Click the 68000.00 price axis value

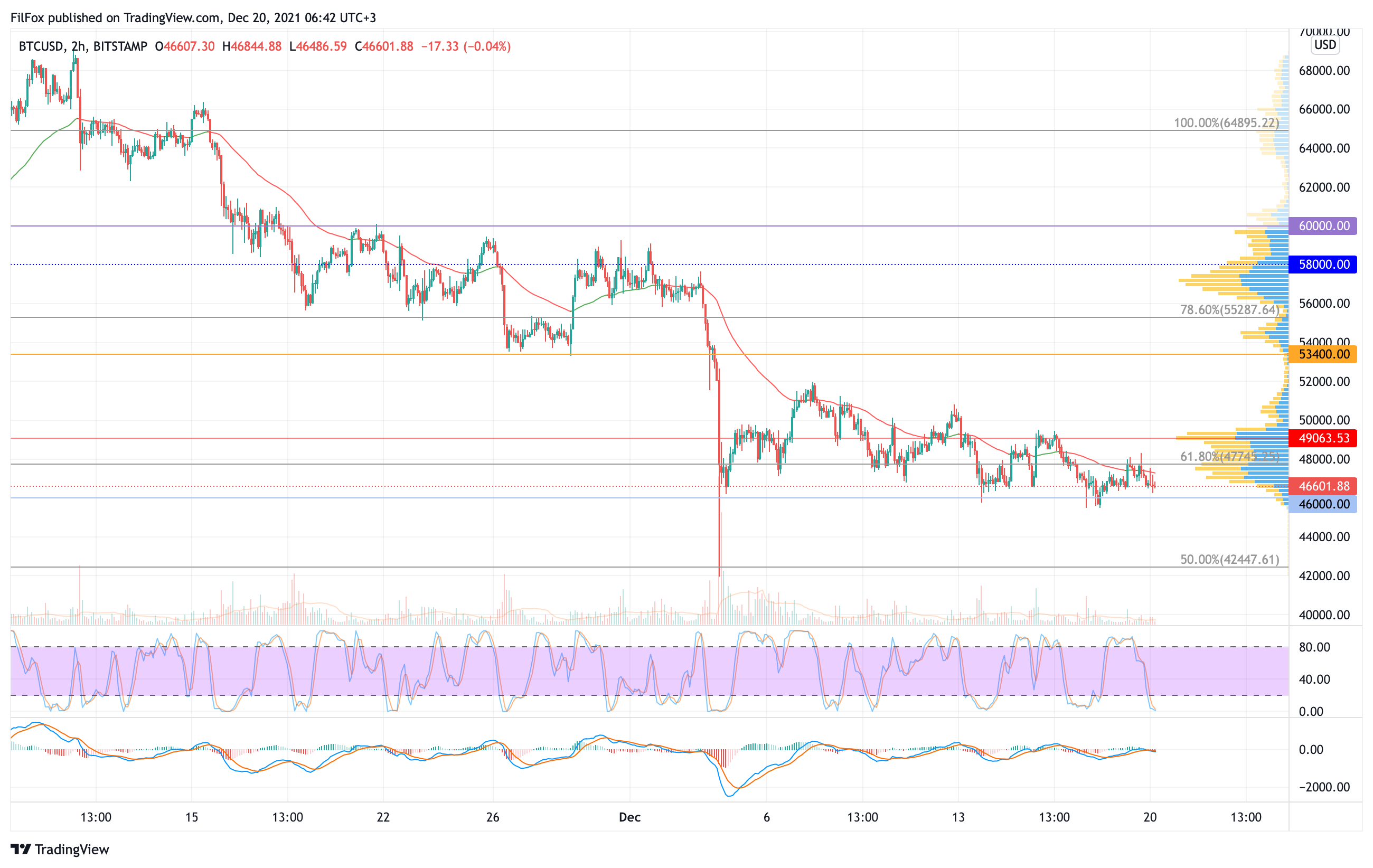tap(1324, 71)
